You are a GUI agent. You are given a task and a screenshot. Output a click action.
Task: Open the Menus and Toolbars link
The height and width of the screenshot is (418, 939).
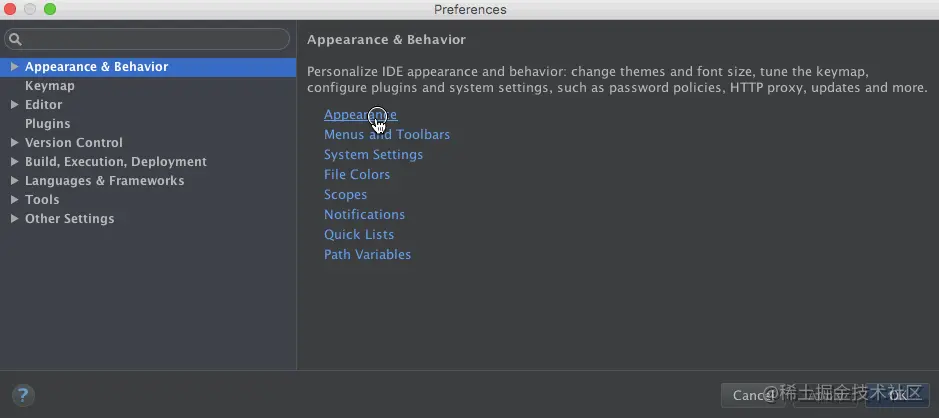click(387, 135)
